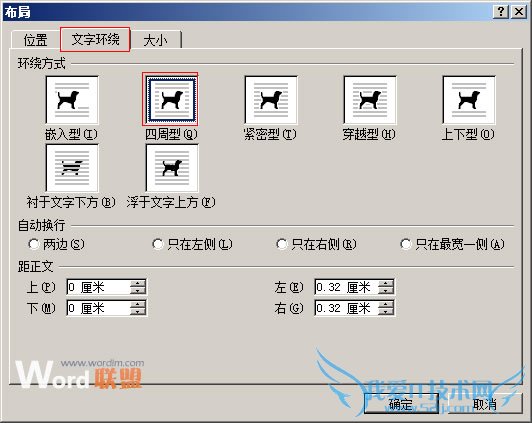The width and height of the screenshot is (532, 423).
Task: Increase the 下 distance spinner
Action: click(138, 304)
